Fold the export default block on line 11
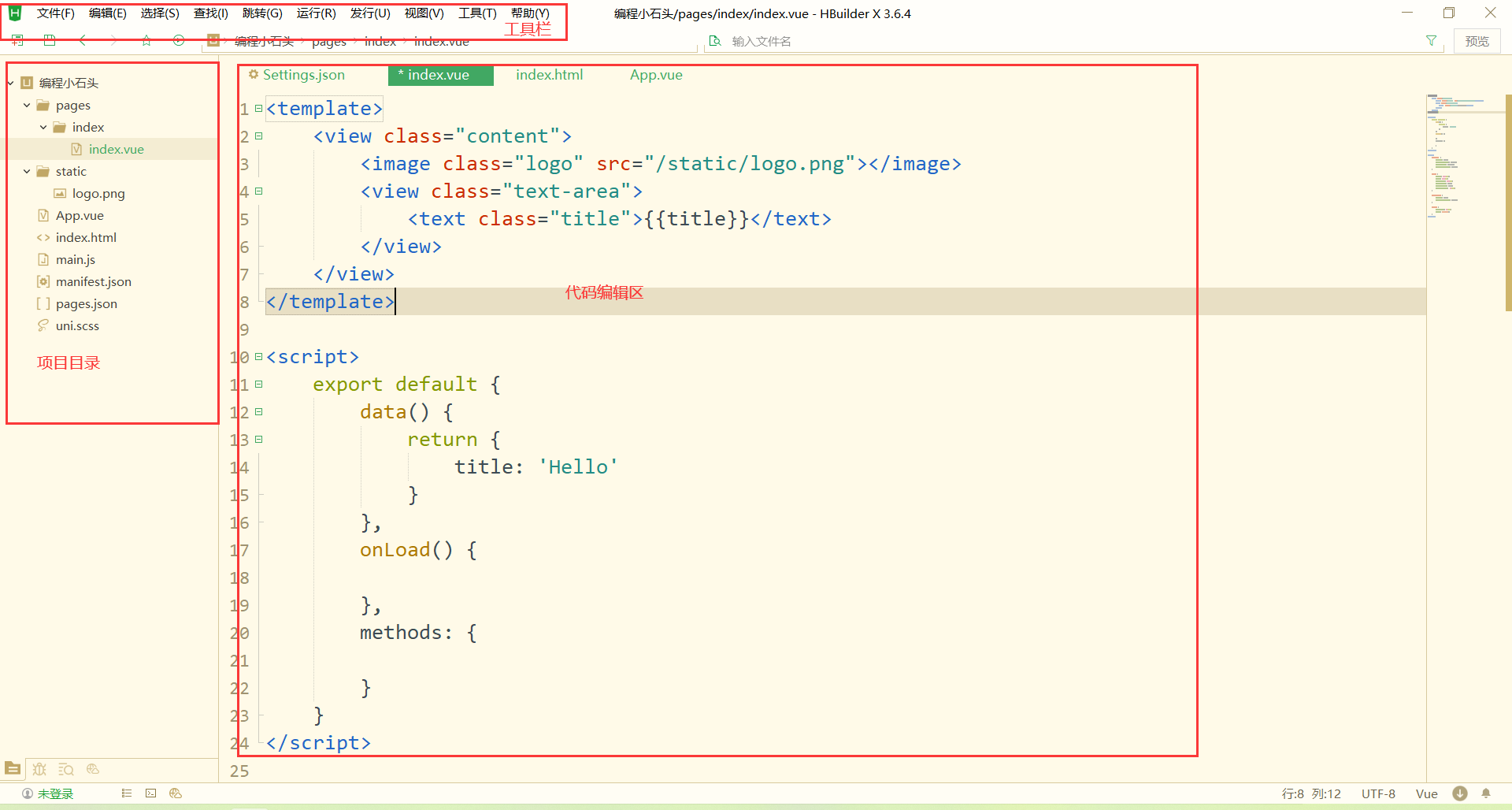This screenshot has width=1512, height=810. point(258,385)
